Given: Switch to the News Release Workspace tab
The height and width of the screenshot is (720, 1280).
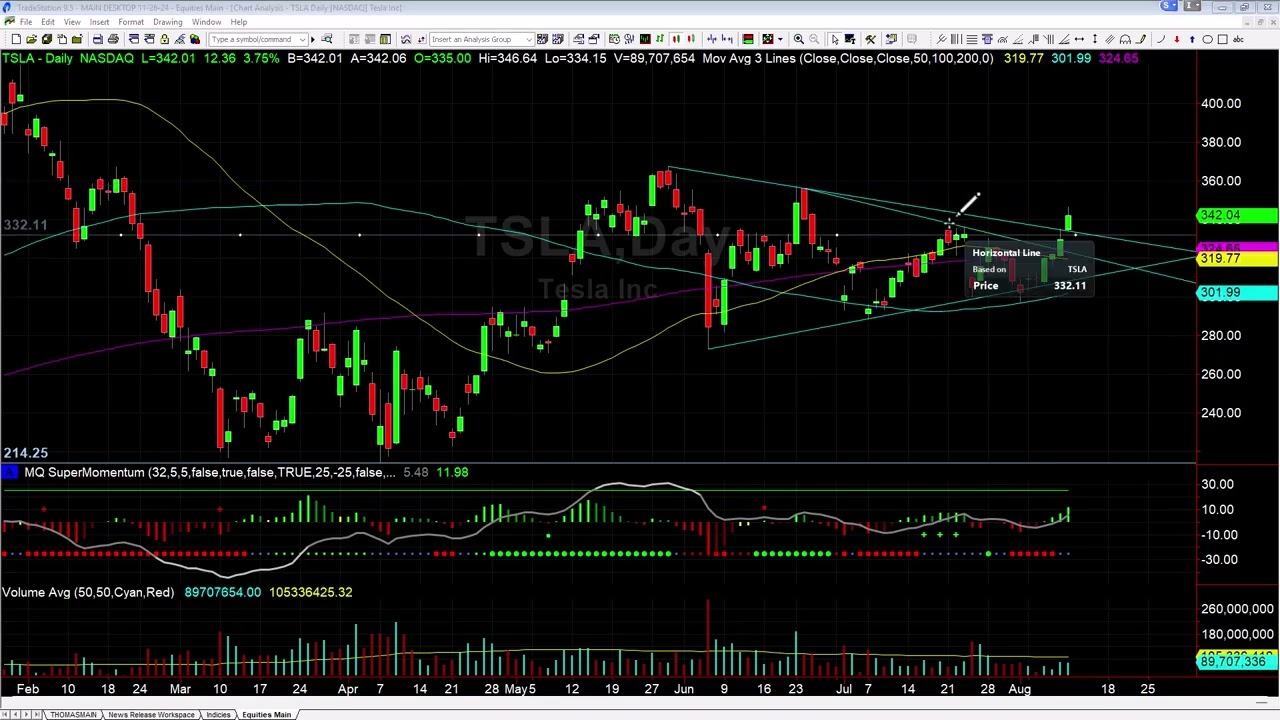Looking at the screenshot, I should tap(151, 714).
